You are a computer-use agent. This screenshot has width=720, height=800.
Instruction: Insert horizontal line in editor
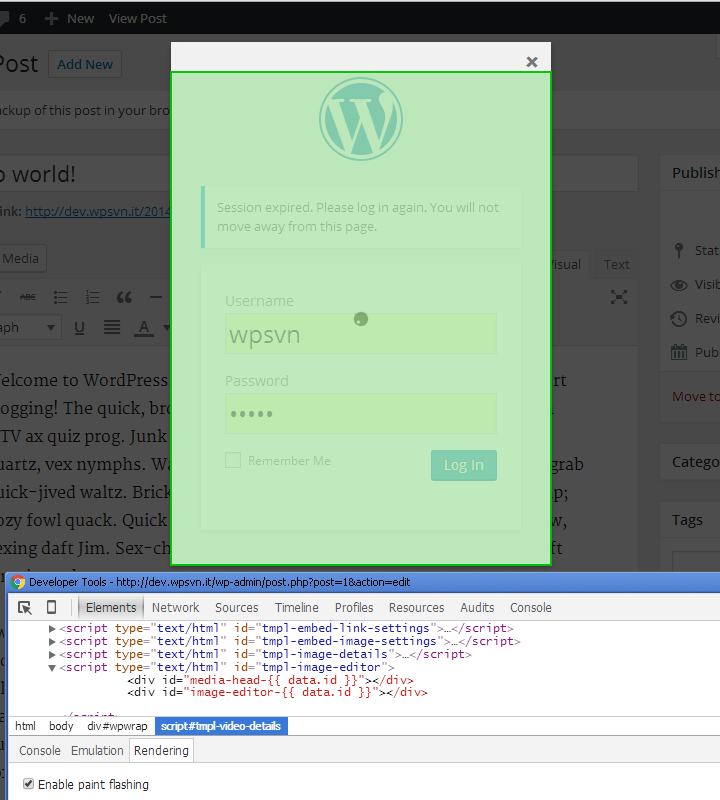[x=156, y=297]
